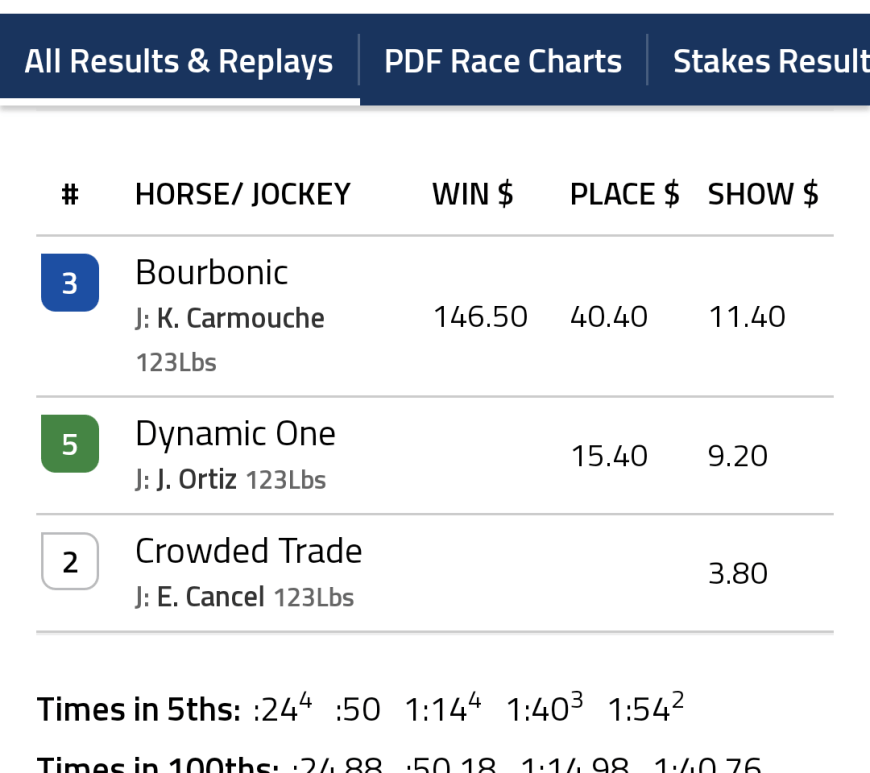Image resolution: width=870 pixels, height=773 pixels.
Task: Click Bourbonic's 146.50 win payout
Action: [480, 318]
